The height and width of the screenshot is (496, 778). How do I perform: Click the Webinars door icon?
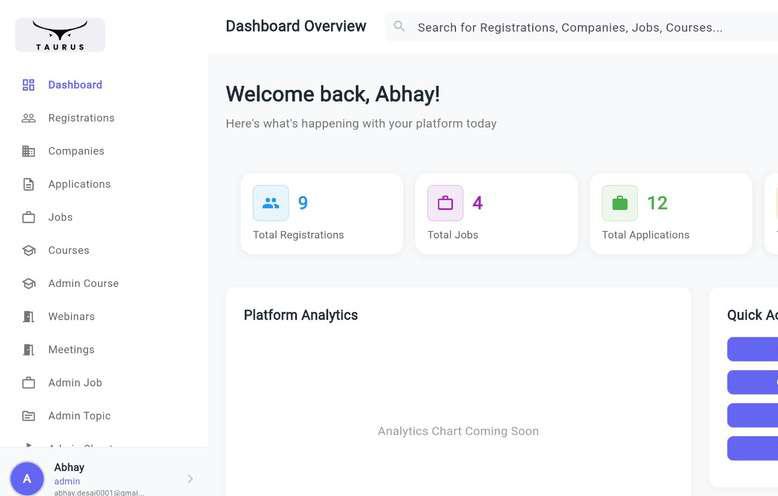click(28, 316)
